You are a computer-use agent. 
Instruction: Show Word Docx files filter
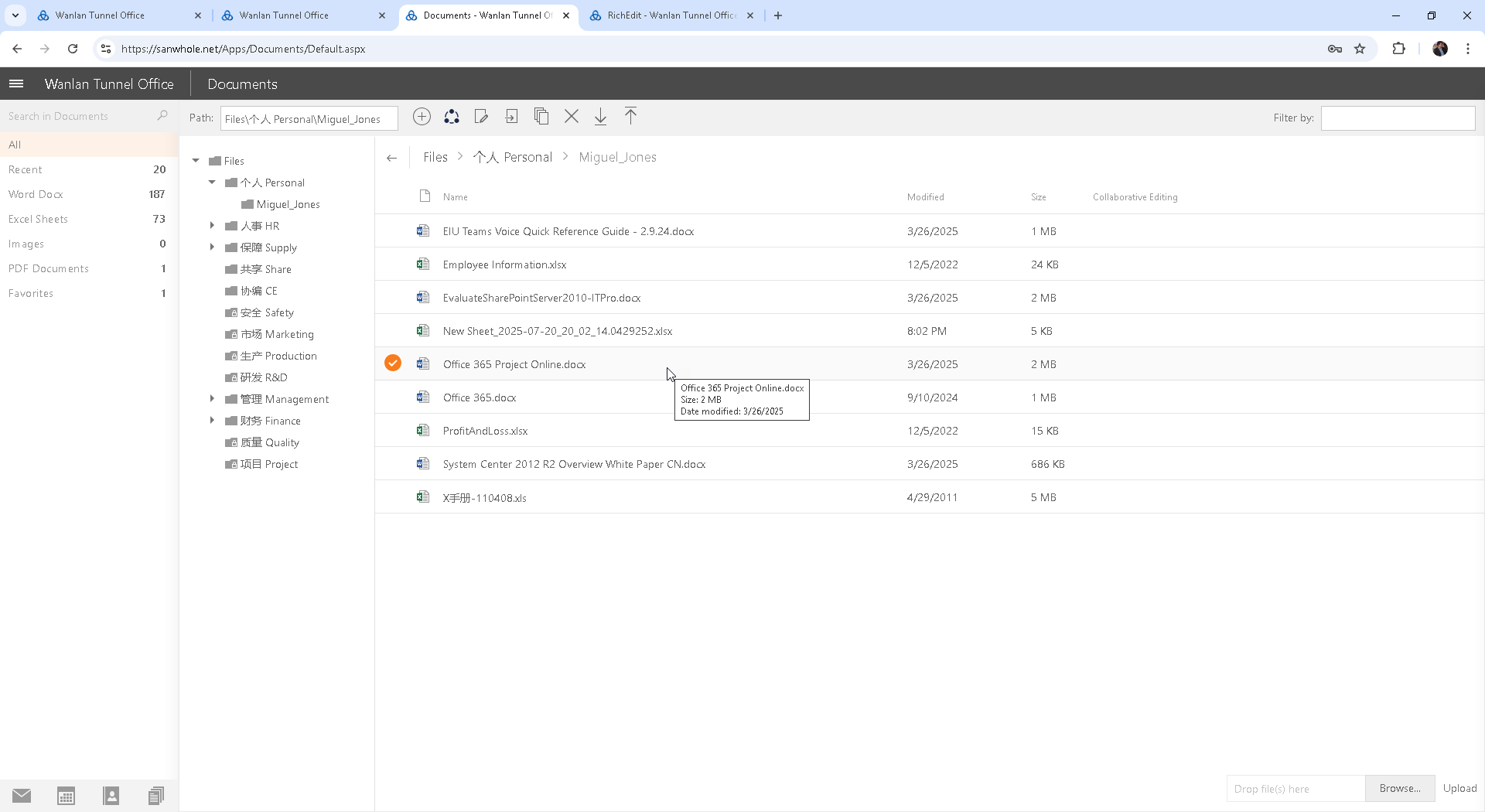point(36,194)
